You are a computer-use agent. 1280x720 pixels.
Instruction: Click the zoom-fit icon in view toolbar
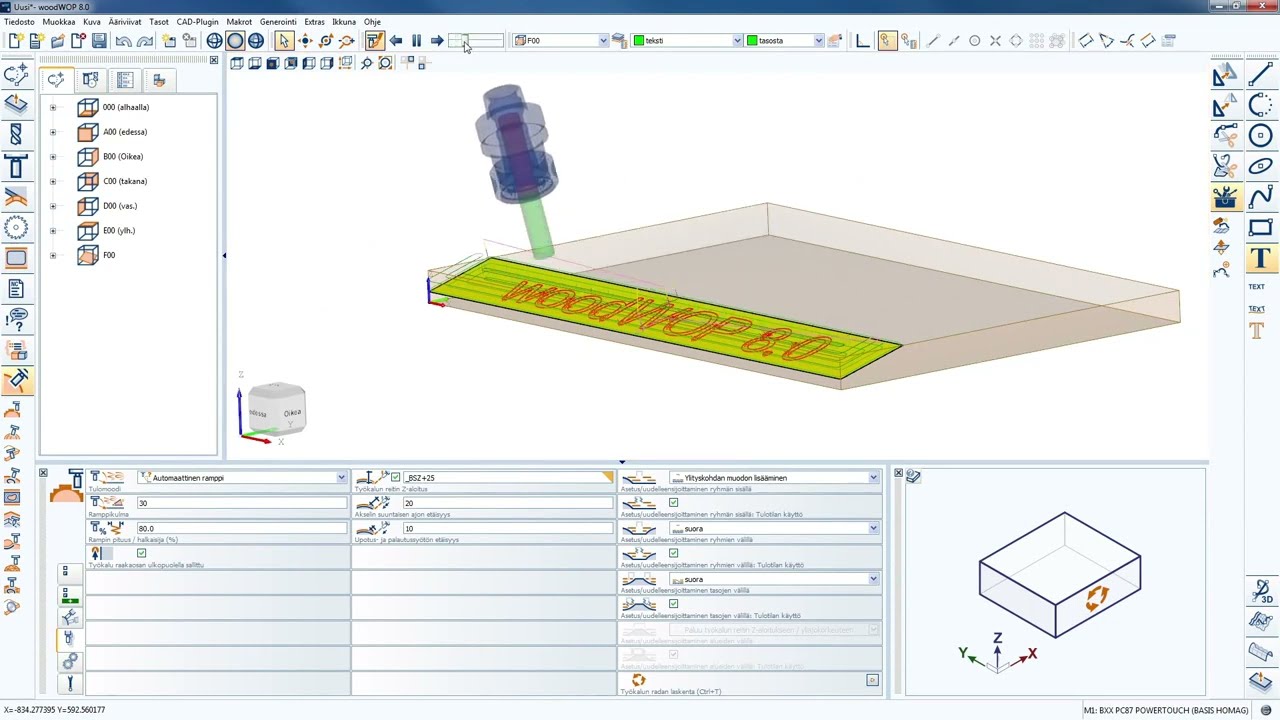click(x=385, y=63)
